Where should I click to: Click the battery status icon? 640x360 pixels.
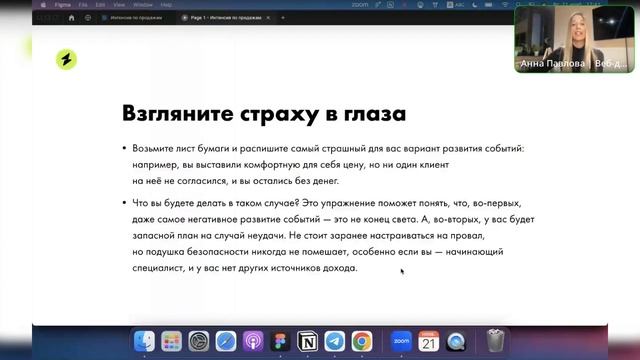tap(489, 5)
